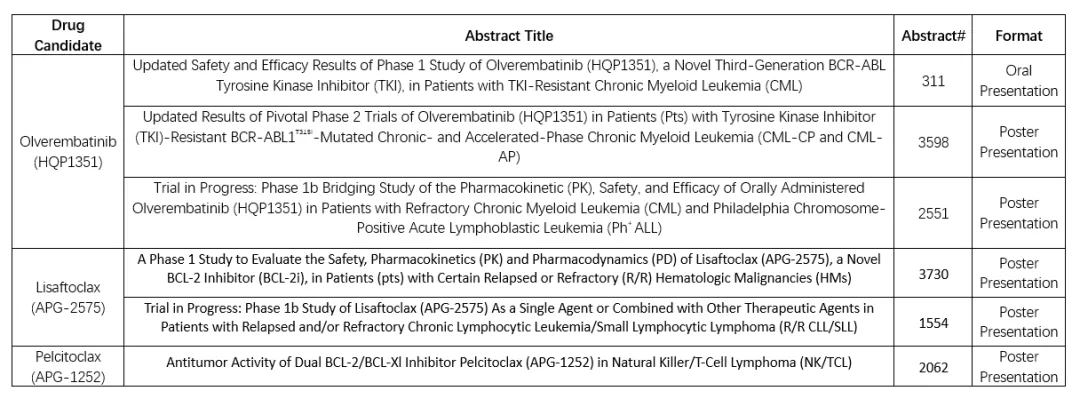Click the Lisaftoclax (APG-2575) drug cell
The width and height of the screenshot is (1080, 399).
click(68, 297)
